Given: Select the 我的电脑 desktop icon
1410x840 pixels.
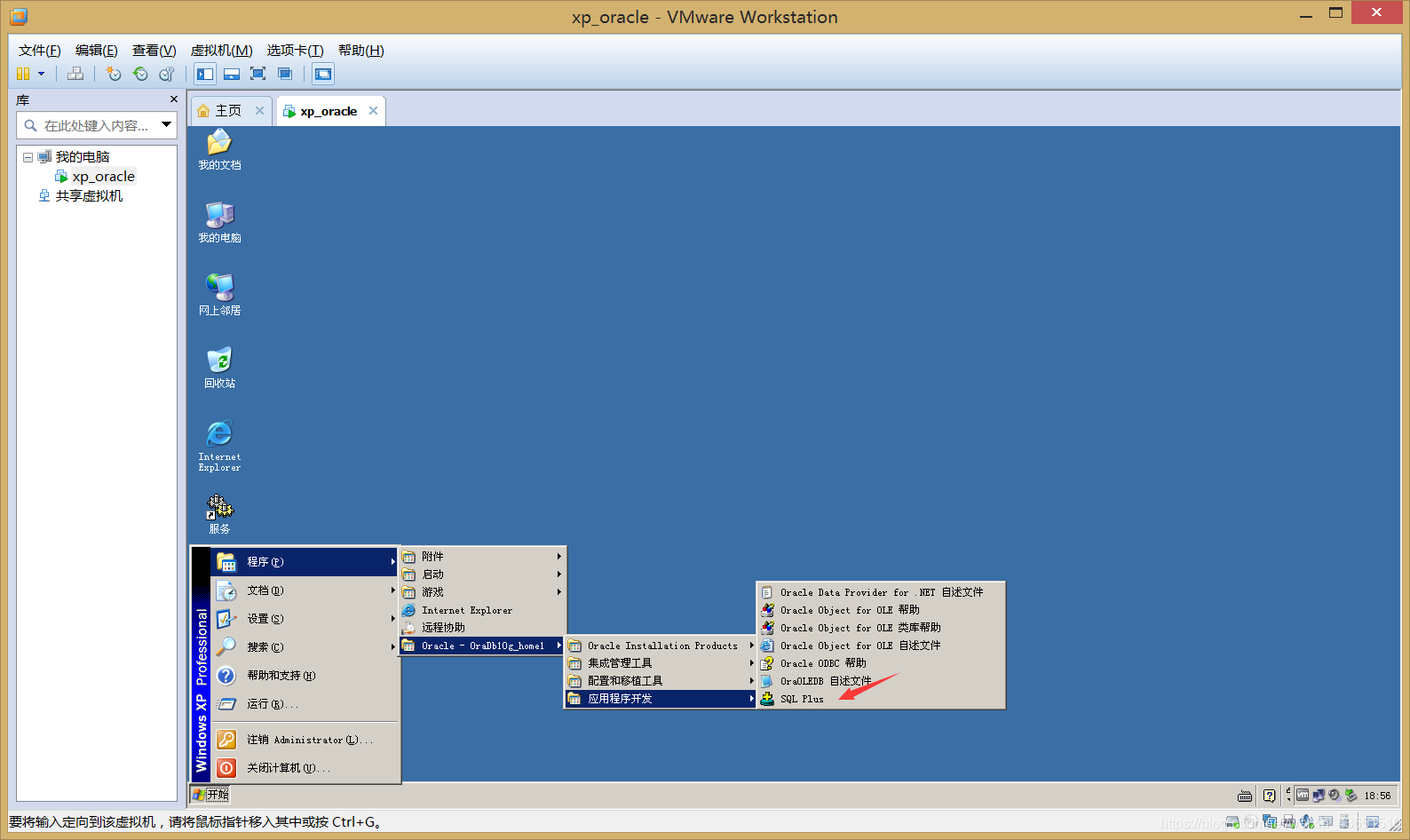Looking at the screenshot, I should click(x=219, y=223).
